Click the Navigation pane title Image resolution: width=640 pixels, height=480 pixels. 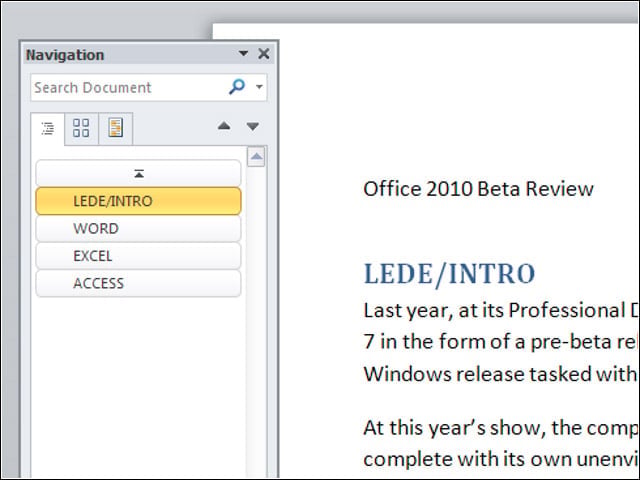click(x=65, y=55)
